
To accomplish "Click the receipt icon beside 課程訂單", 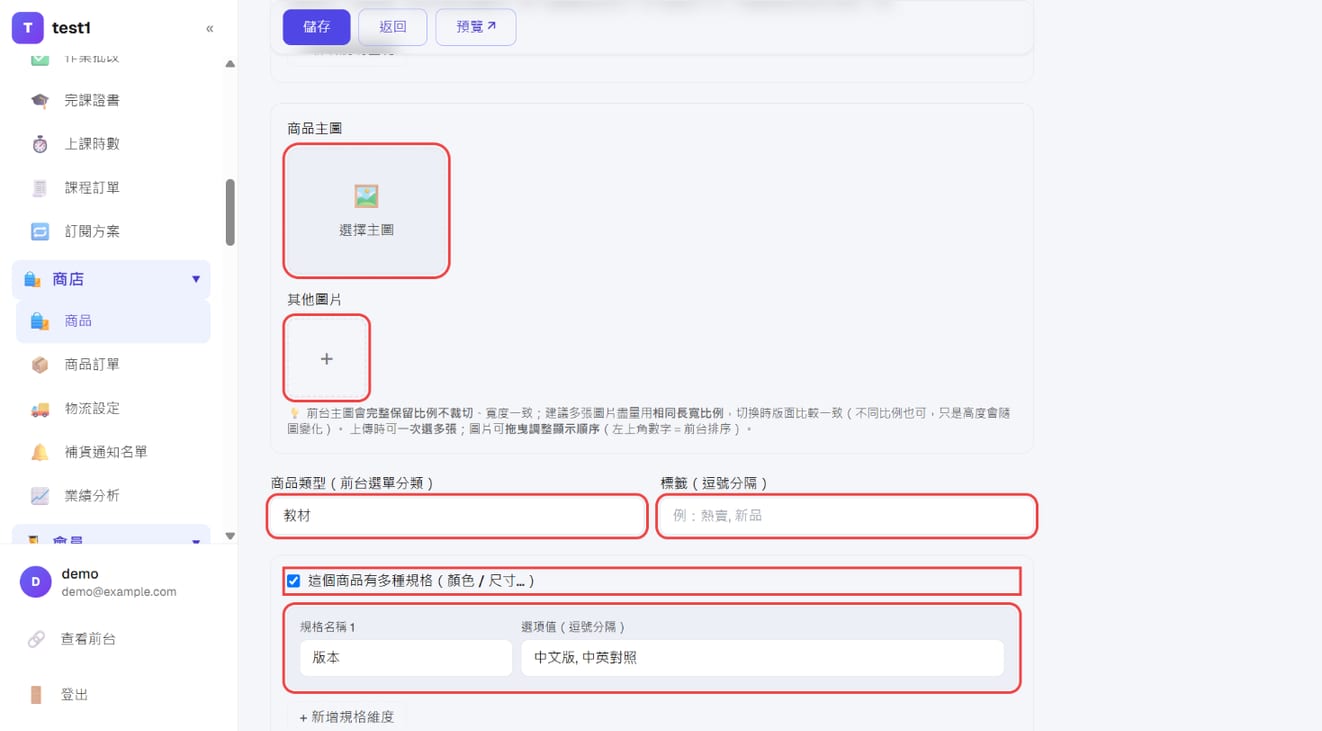I will 40,188.
